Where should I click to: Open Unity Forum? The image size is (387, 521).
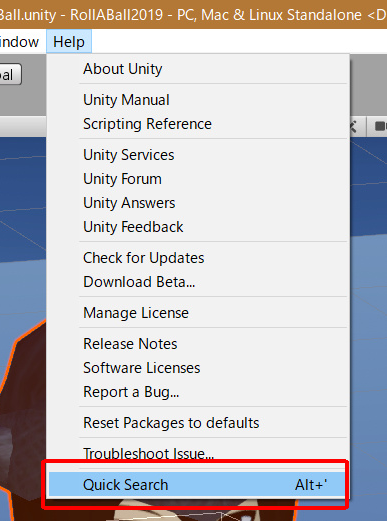click(x=198, y=179)
